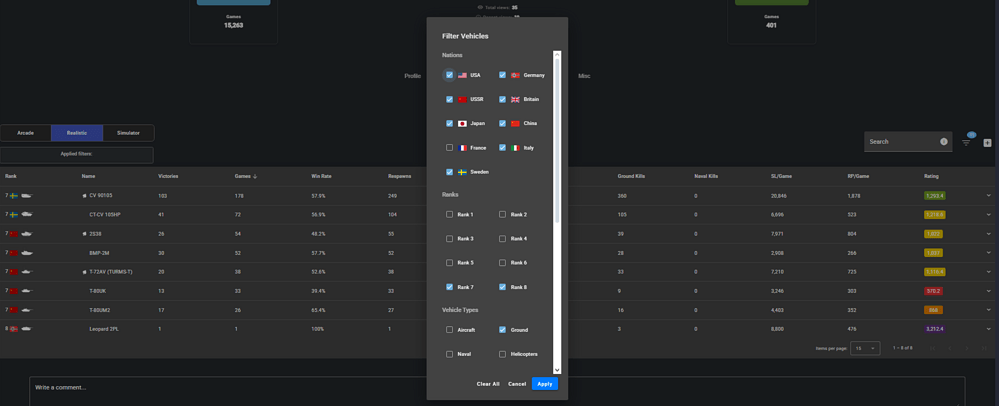Viewport: 999px width, 406px height.
Task: Switch to the Arcade mode tab
Action: [x=26, y=133]
